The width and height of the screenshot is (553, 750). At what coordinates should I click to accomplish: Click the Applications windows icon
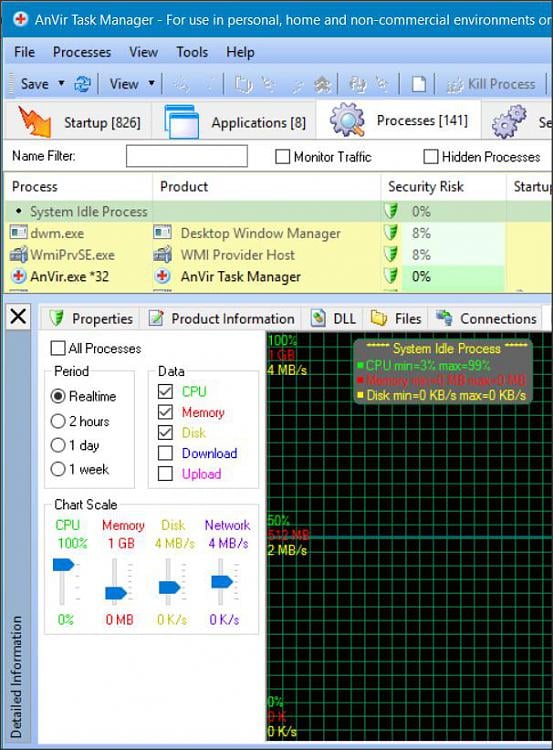[x=181, y=121]
